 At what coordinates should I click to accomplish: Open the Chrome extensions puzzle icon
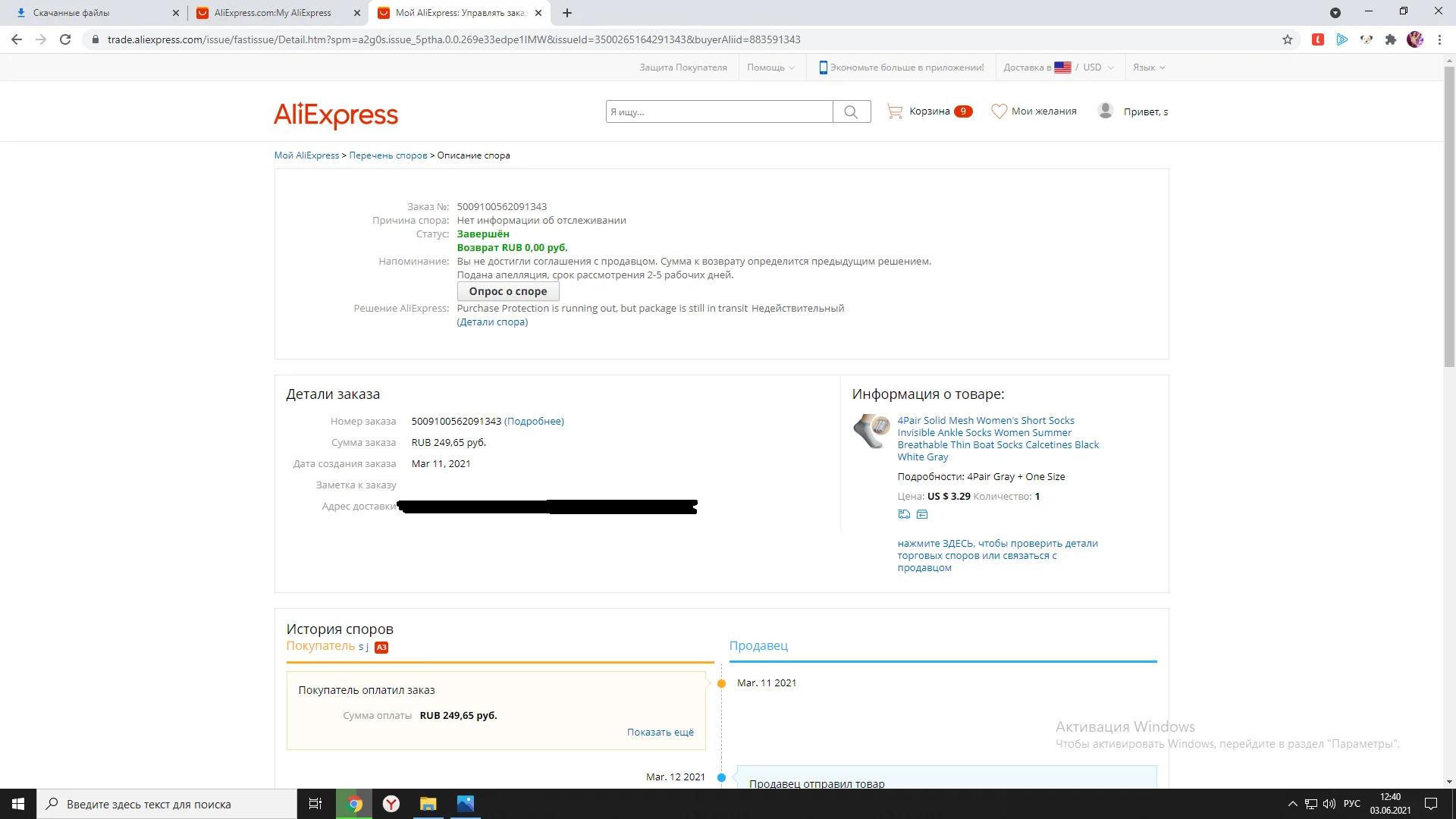point(1390,39)
